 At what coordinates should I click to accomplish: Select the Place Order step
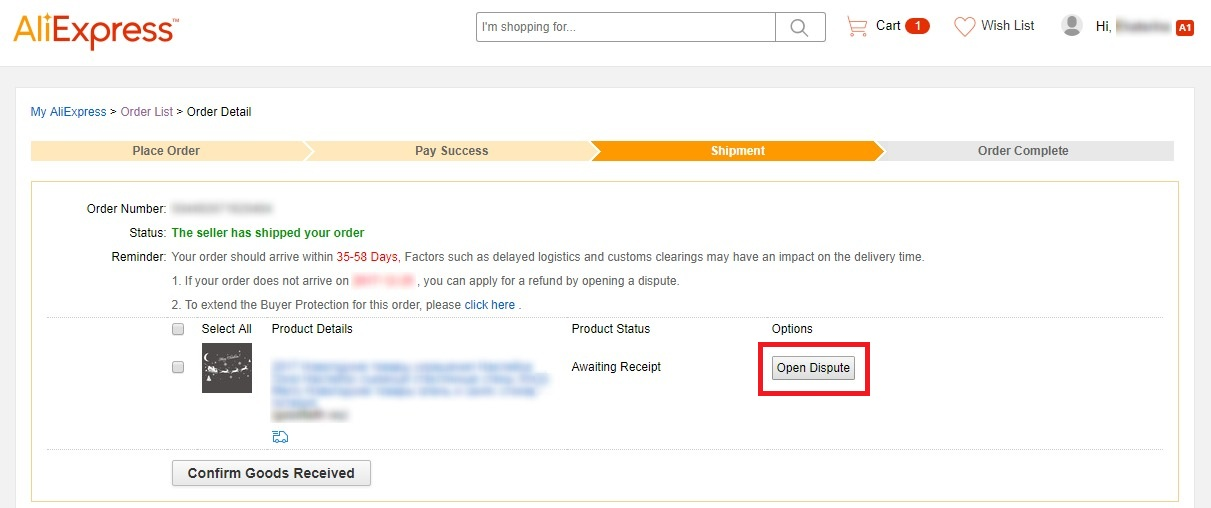166,151
